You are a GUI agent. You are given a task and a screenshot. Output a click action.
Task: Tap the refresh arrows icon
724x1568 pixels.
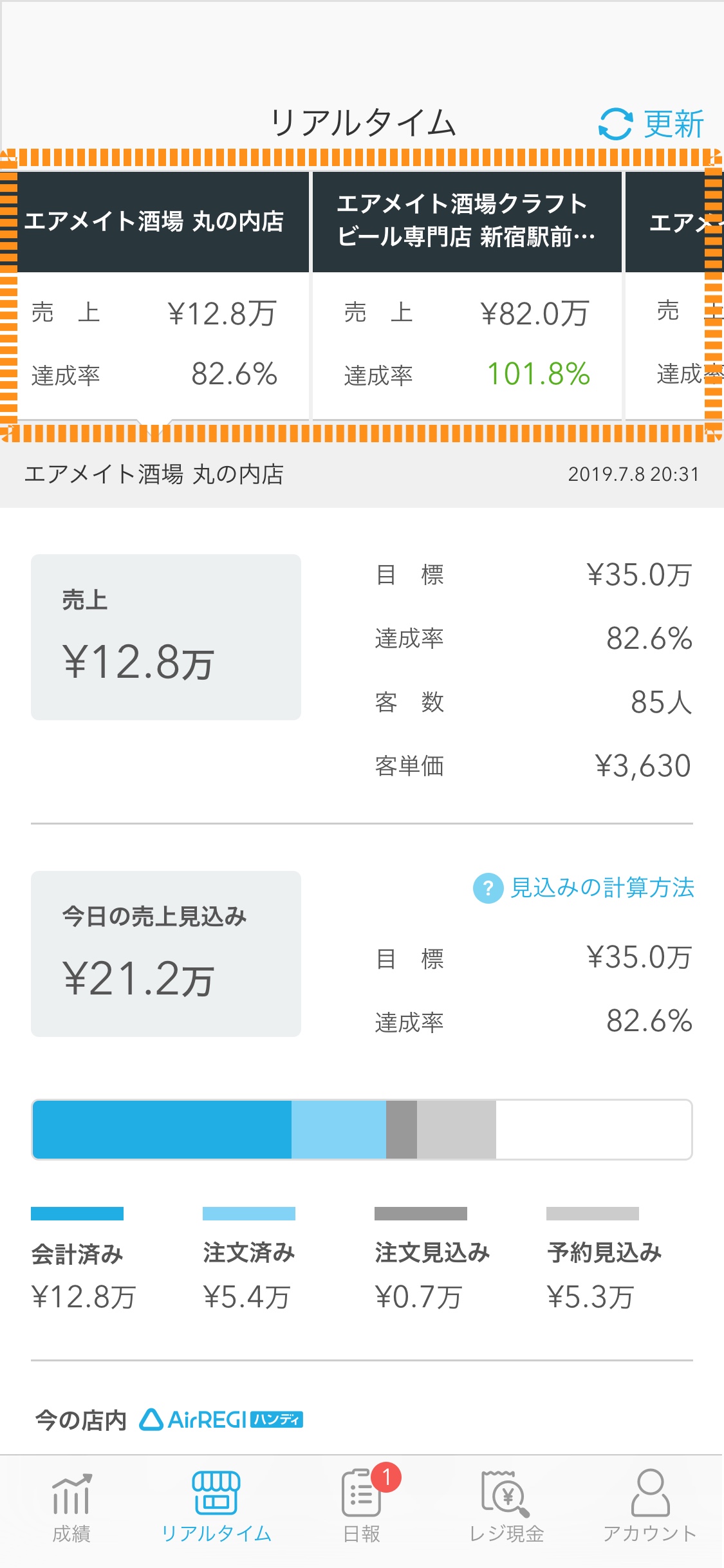pyautogui.click(x=616, y=124)
